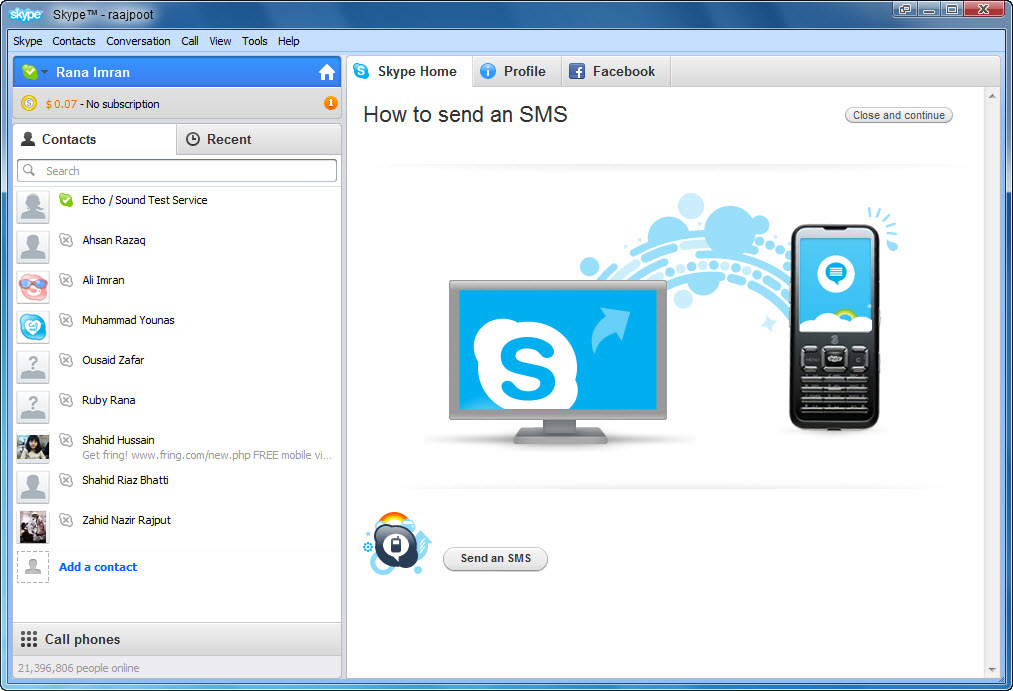Viewport: 1013px width, 691px height.
Task: Click Ousaid Zafar's question mark avatar
Action: [33, 367]
